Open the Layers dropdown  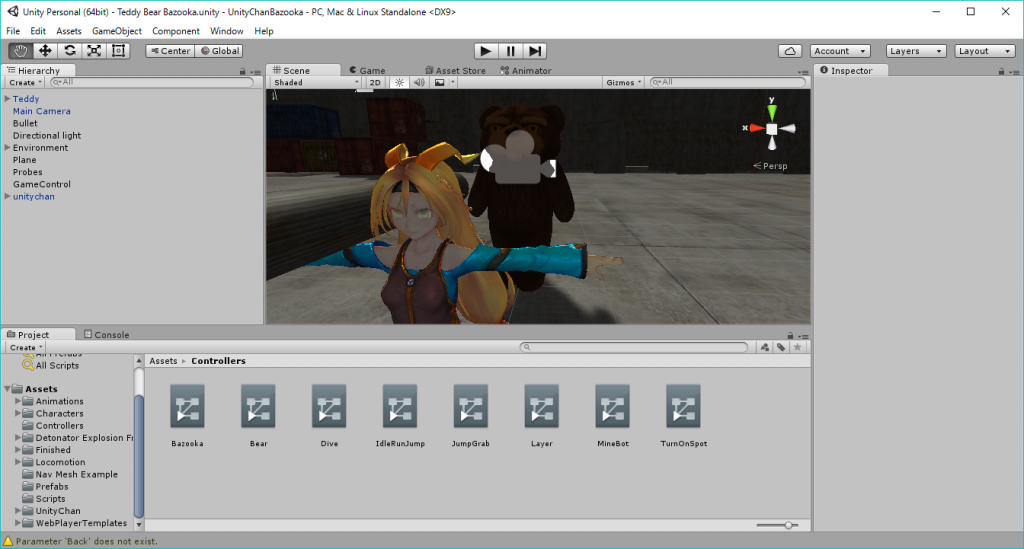(x=916, y=51)
